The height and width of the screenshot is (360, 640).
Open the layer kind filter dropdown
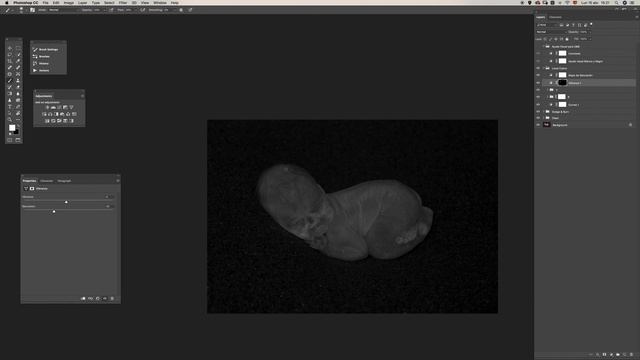547,25
